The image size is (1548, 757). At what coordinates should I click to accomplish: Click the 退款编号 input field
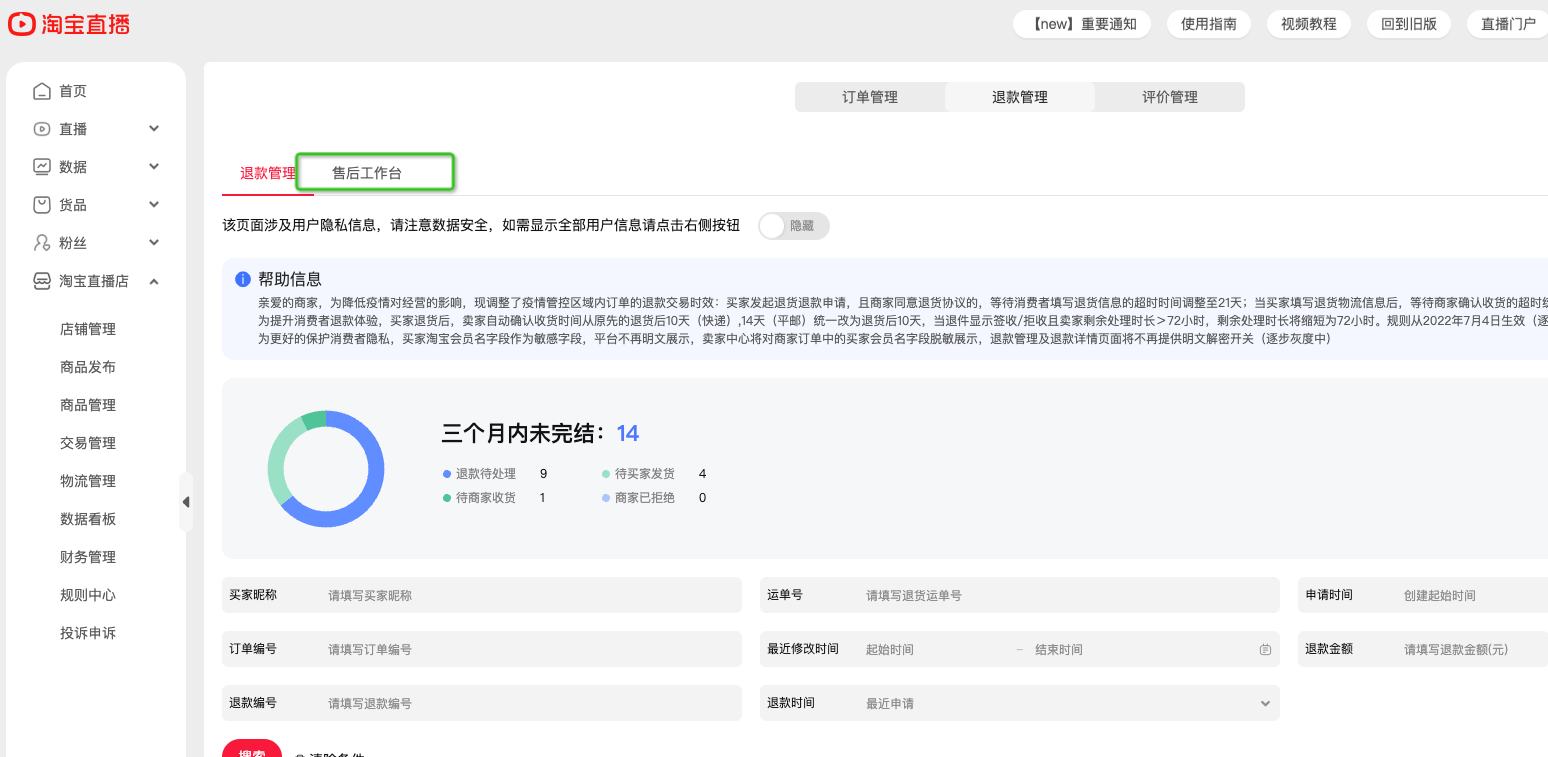[482, 703]
